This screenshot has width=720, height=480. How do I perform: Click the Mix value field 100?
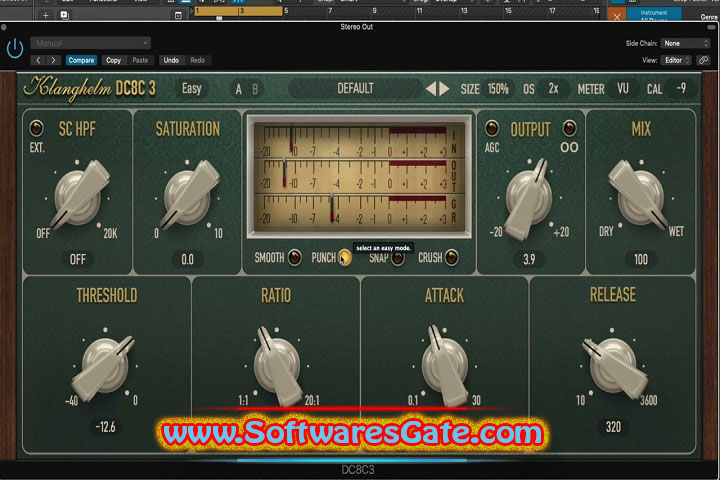[x=641, y=260]
